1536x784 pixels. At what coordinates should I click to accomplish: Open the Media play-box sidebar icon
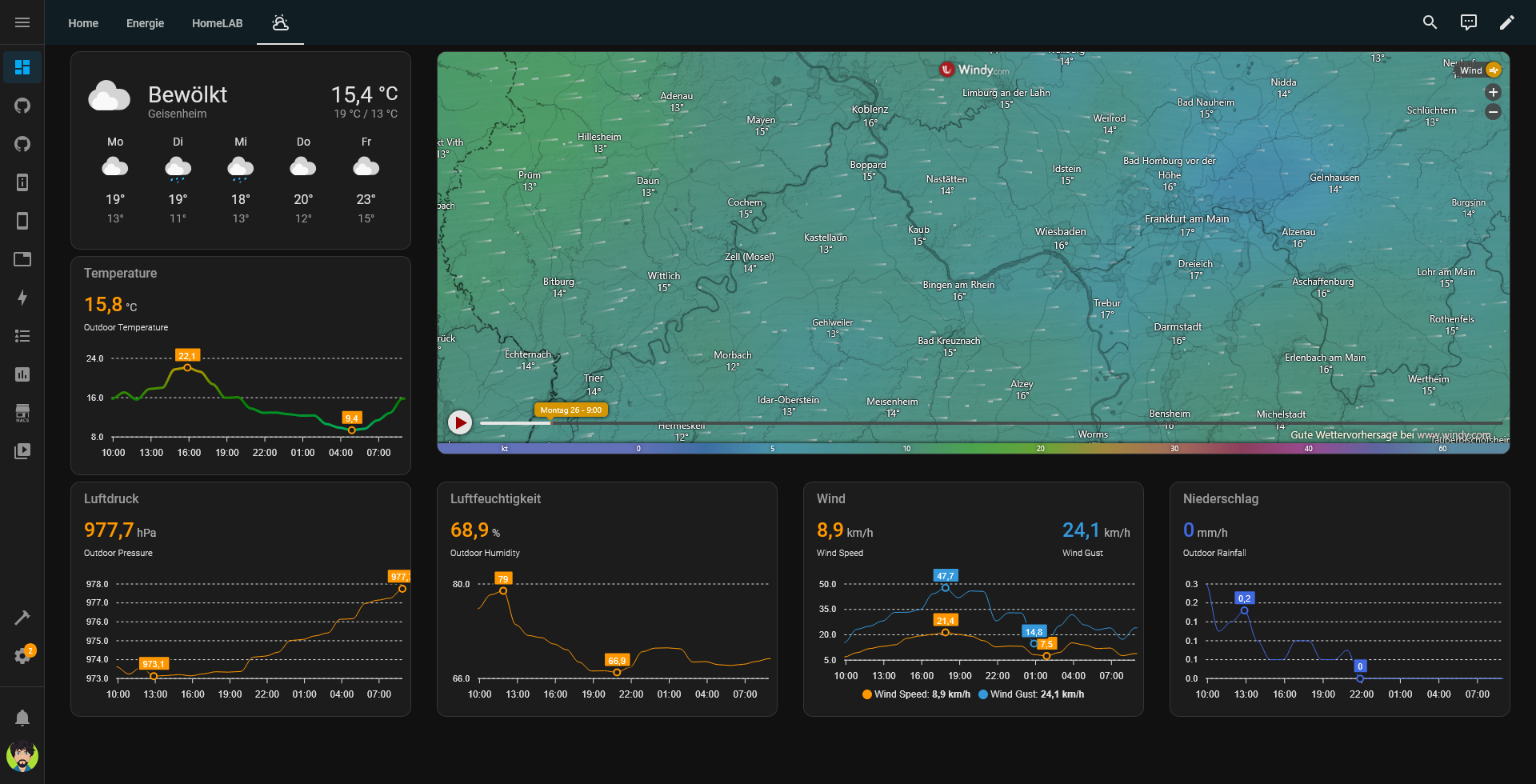pyautogui.click(x=22, y=451)
